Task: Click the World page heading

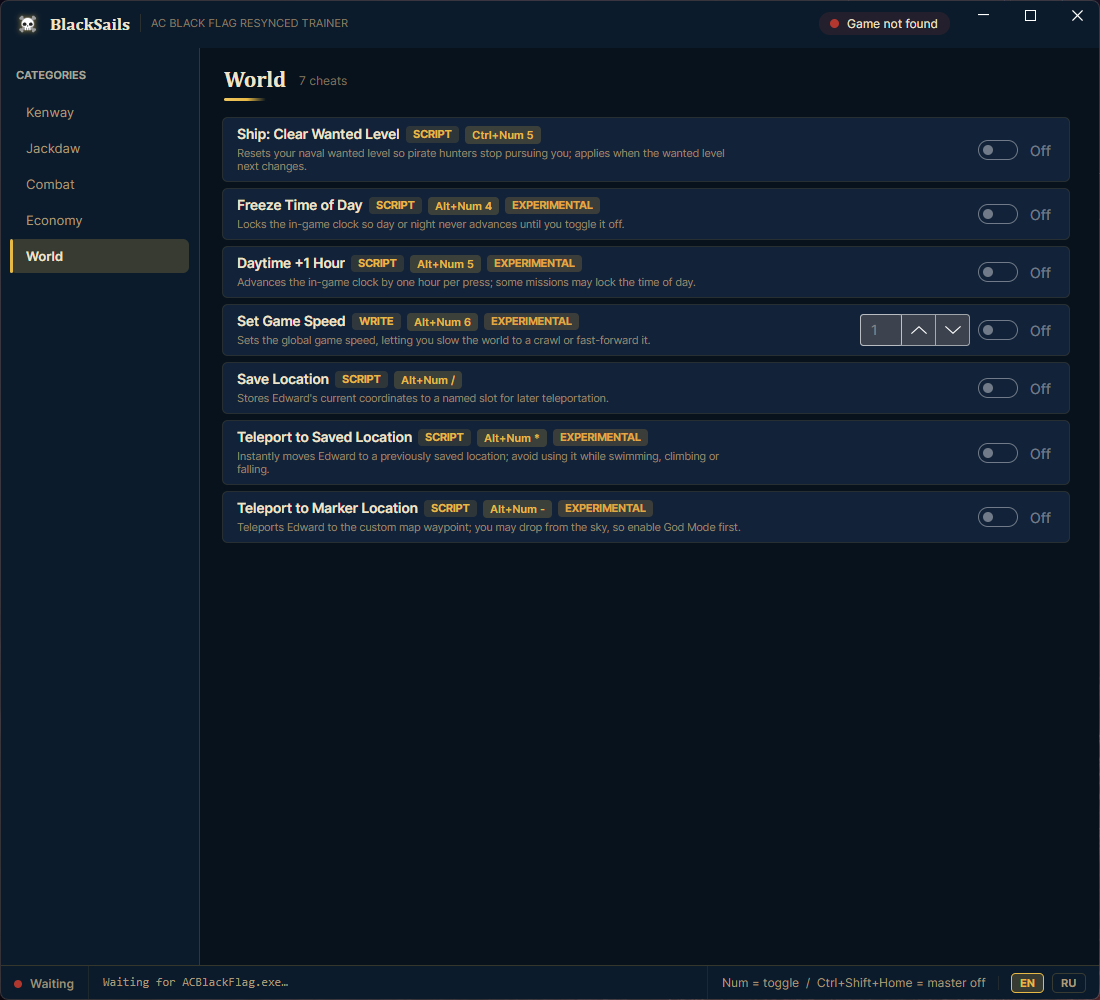Action: click(255, 79)
